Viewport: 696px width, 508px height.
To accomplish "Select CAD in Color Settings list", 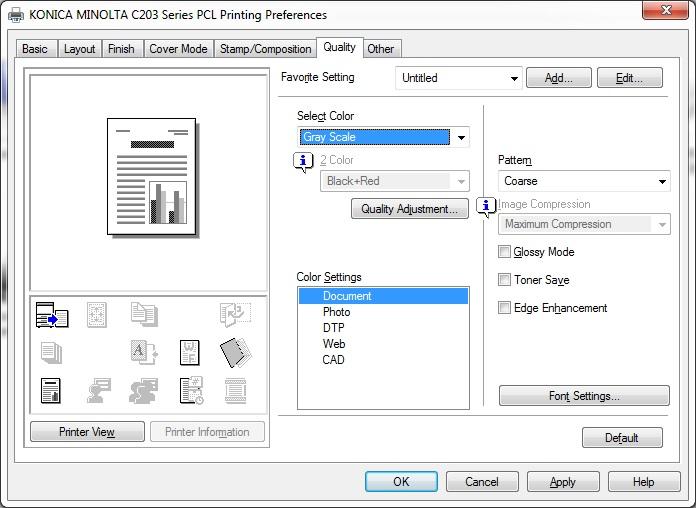I will click(x=383, y=360).
